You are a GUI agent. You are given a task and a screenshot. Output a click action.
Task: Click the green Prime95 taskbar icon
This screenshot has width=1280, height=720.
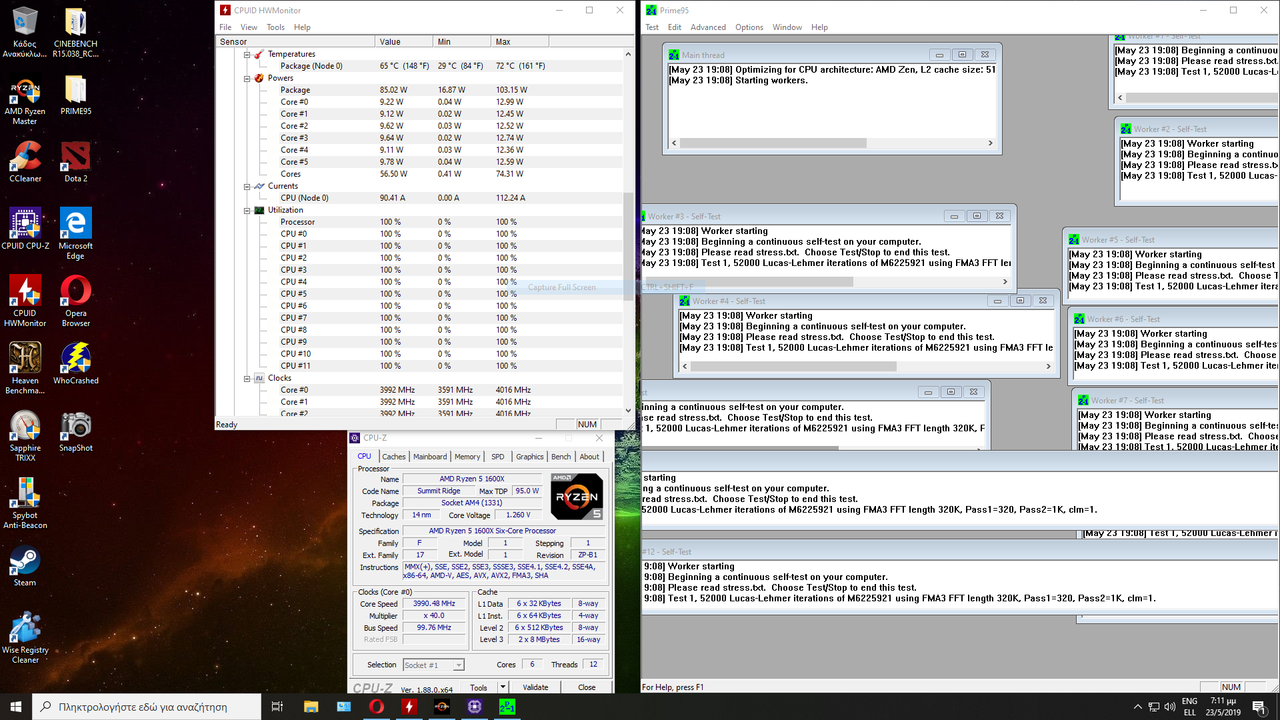(507, 706)
